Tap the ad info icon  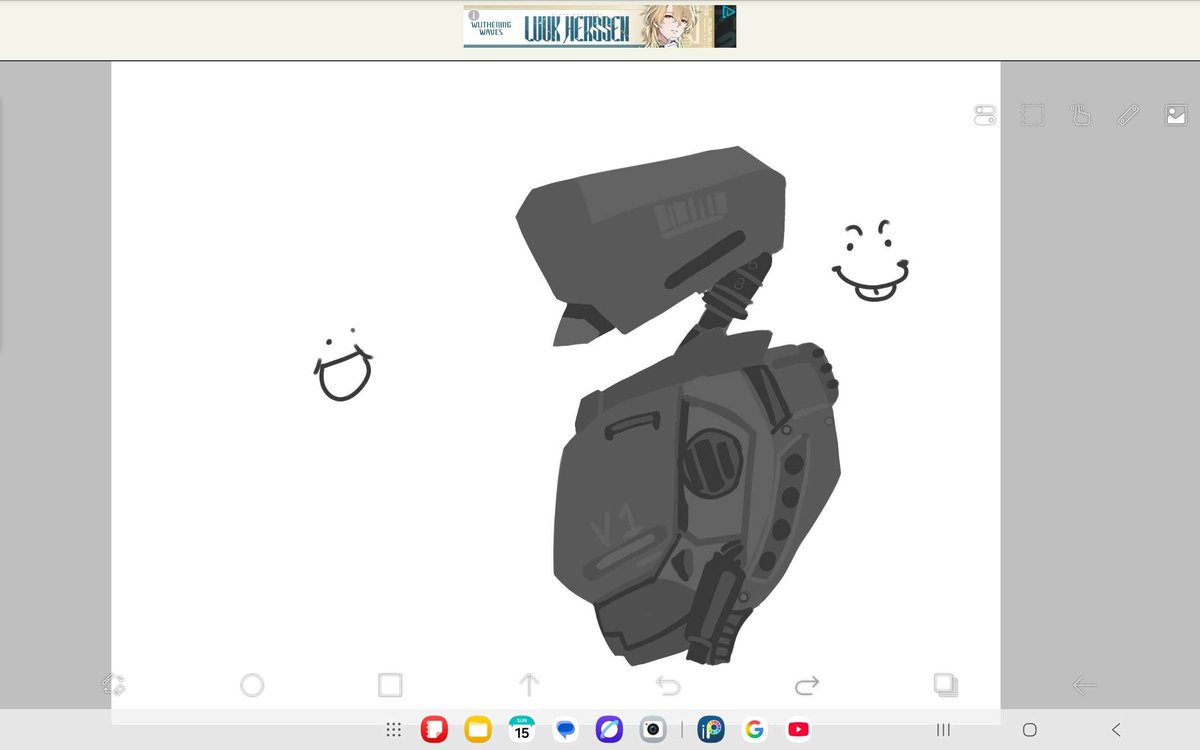pyautogui.click(x=474, y=15)
